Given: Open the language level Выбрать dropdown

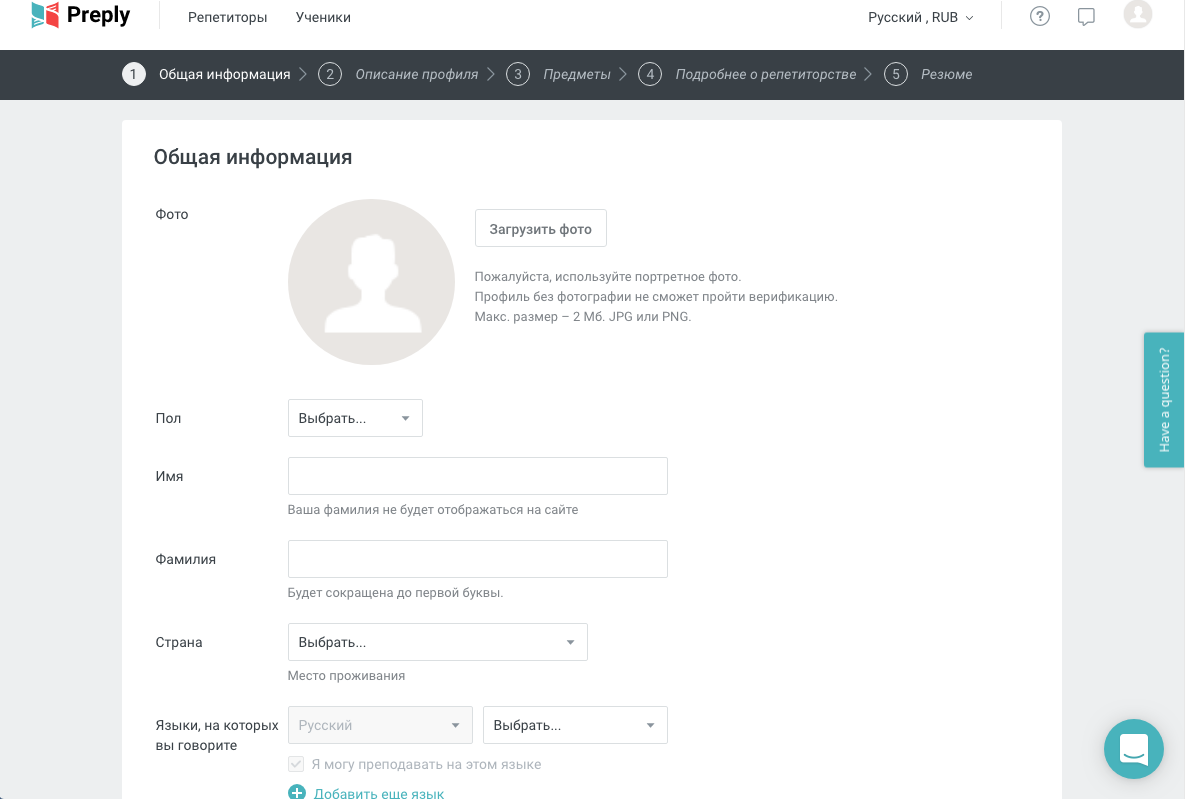Looking at the screenshot, I should pyautogui.click(x=575, y=725).
